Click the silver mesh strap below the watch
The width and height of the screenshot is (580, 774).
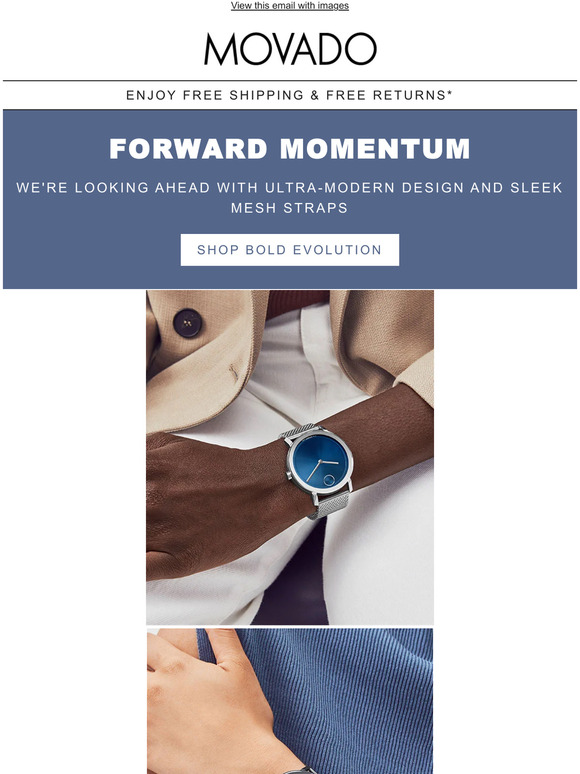point(330,506)
